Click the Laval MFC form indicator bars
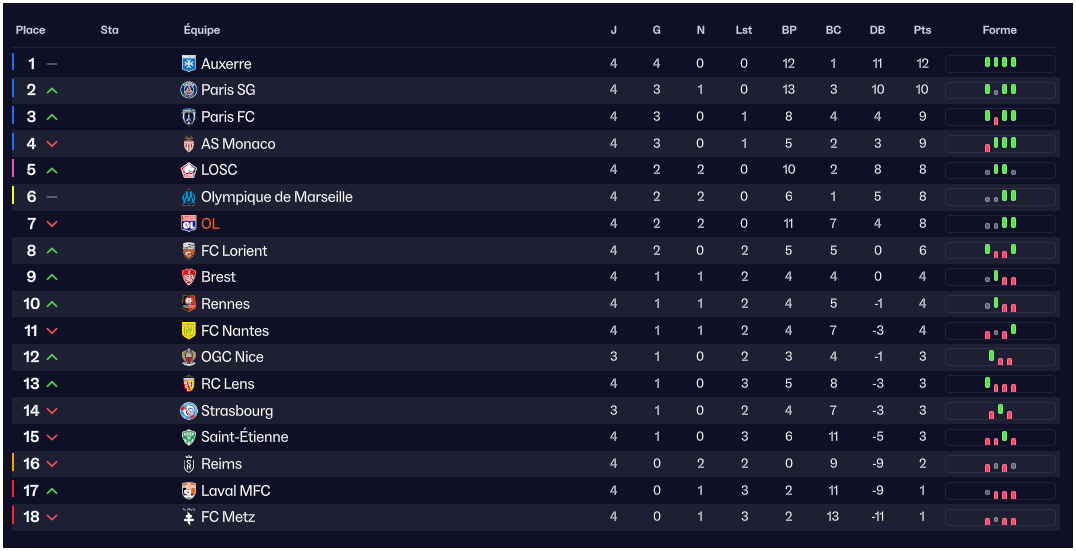 pyautogui.click(x=1000, y=491)
